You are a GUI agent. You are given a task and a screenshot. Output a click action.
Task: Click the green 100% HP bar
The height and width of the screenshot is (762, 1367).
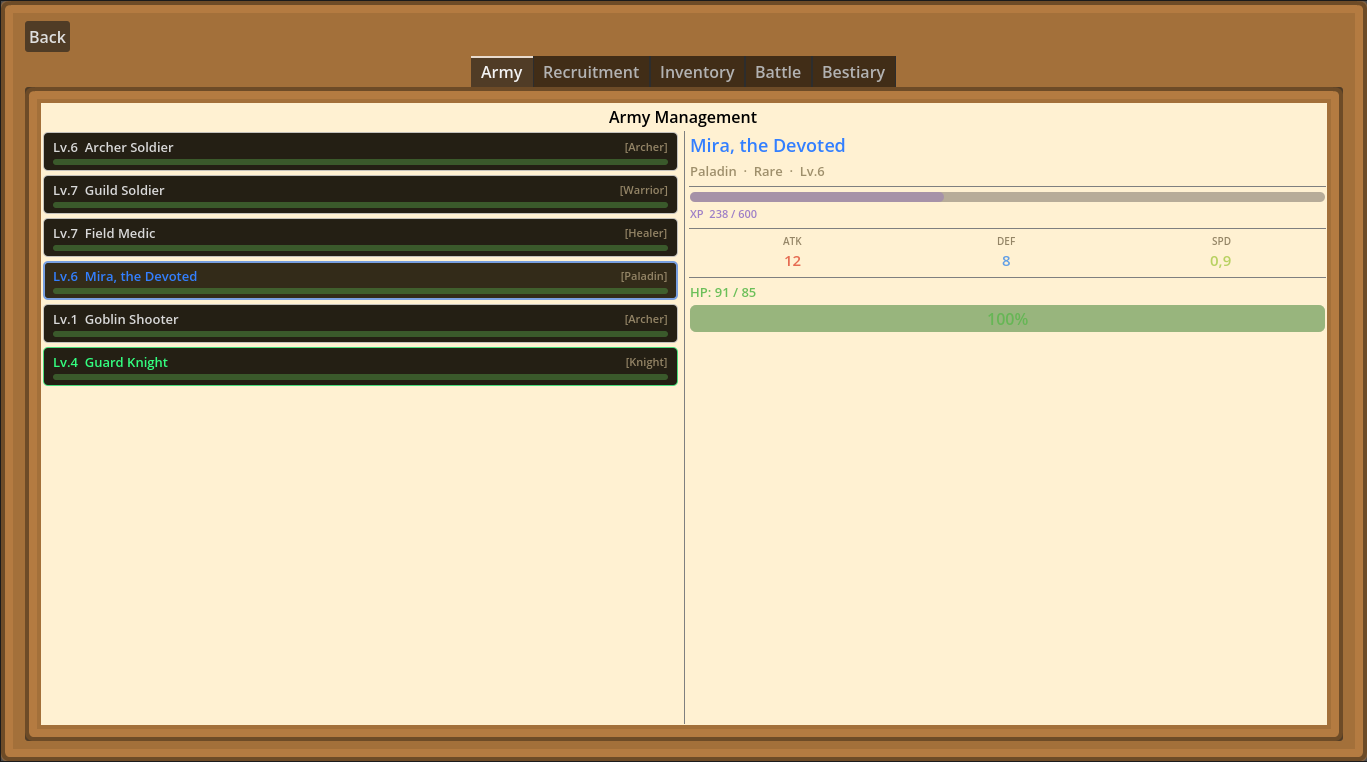tap(1007, 319)
